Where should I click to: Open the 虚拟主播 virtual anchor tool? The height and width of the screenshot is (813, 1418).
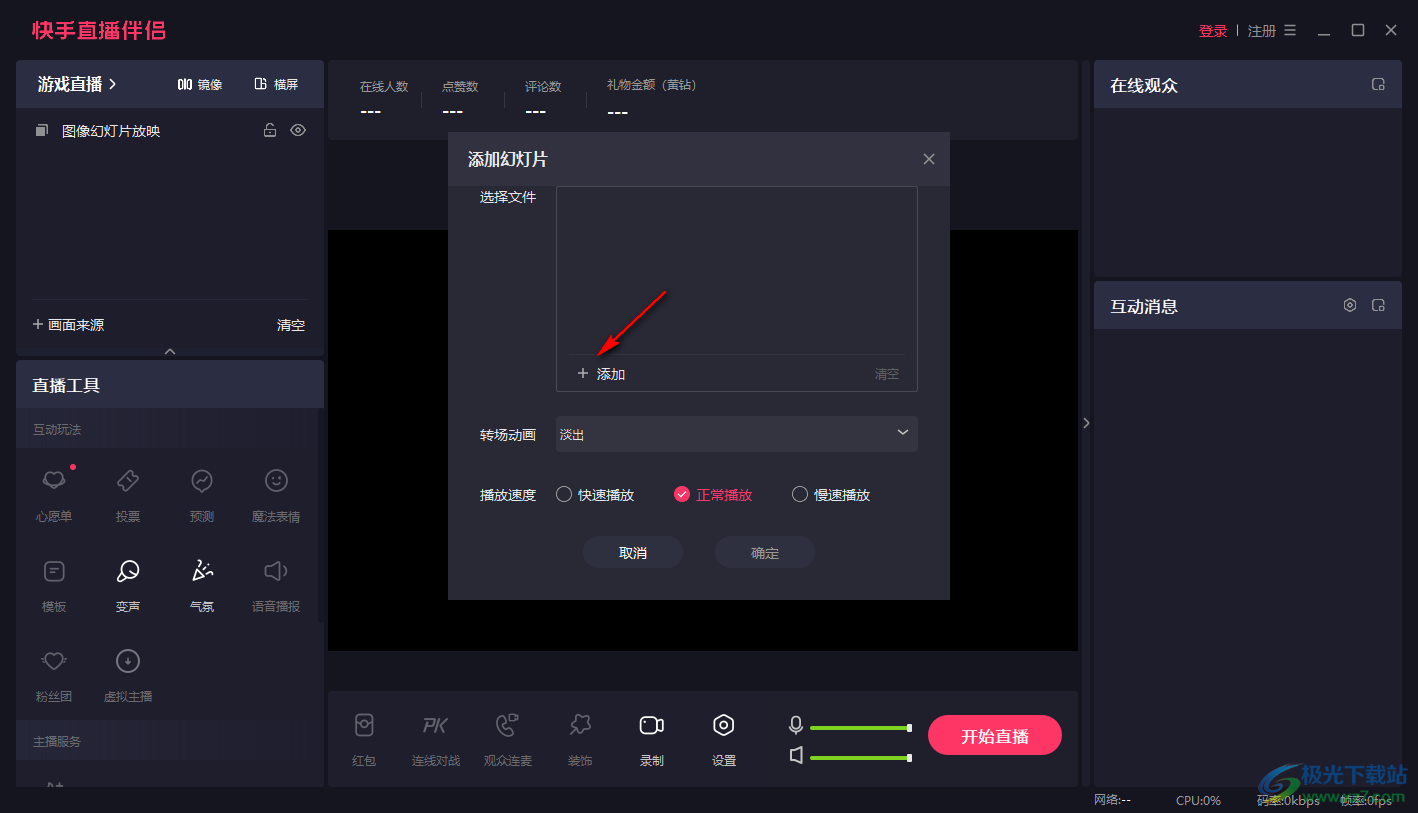point(128,674)
